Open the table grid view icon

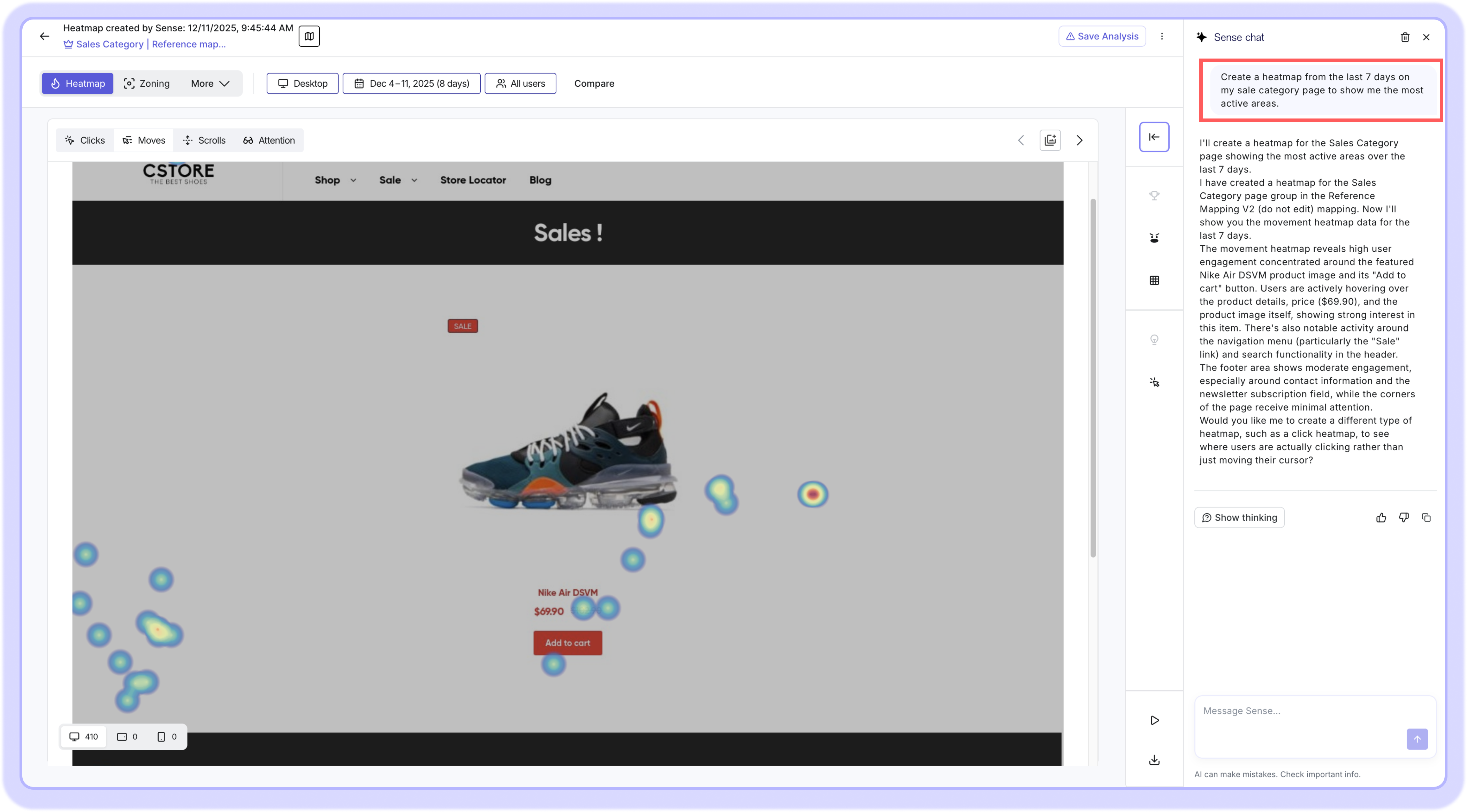pyautogui.click(x=1154, y=280)
